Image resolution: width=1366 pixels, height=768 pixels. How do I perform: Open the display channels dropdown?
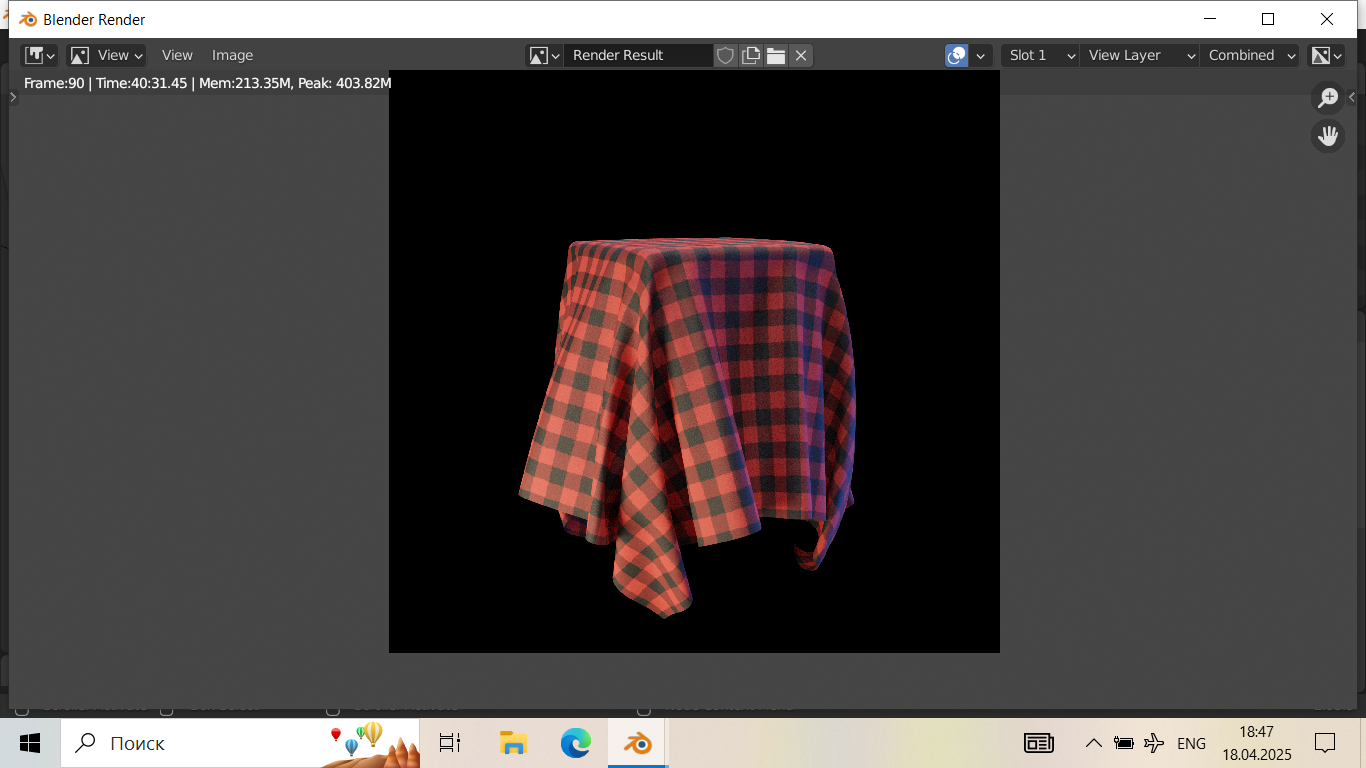coord(1327,56)
